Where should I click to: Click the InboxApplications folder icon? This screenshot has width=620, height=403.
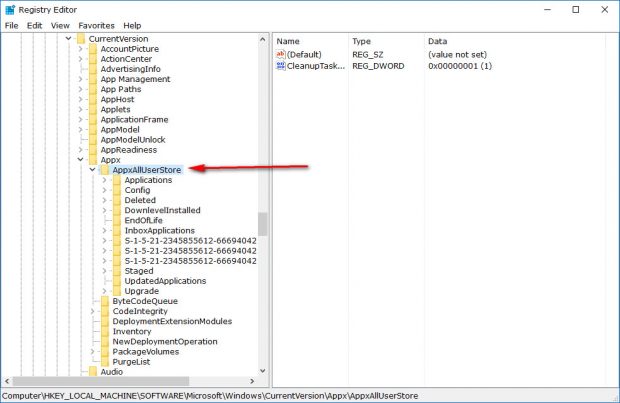coord(117,231)
